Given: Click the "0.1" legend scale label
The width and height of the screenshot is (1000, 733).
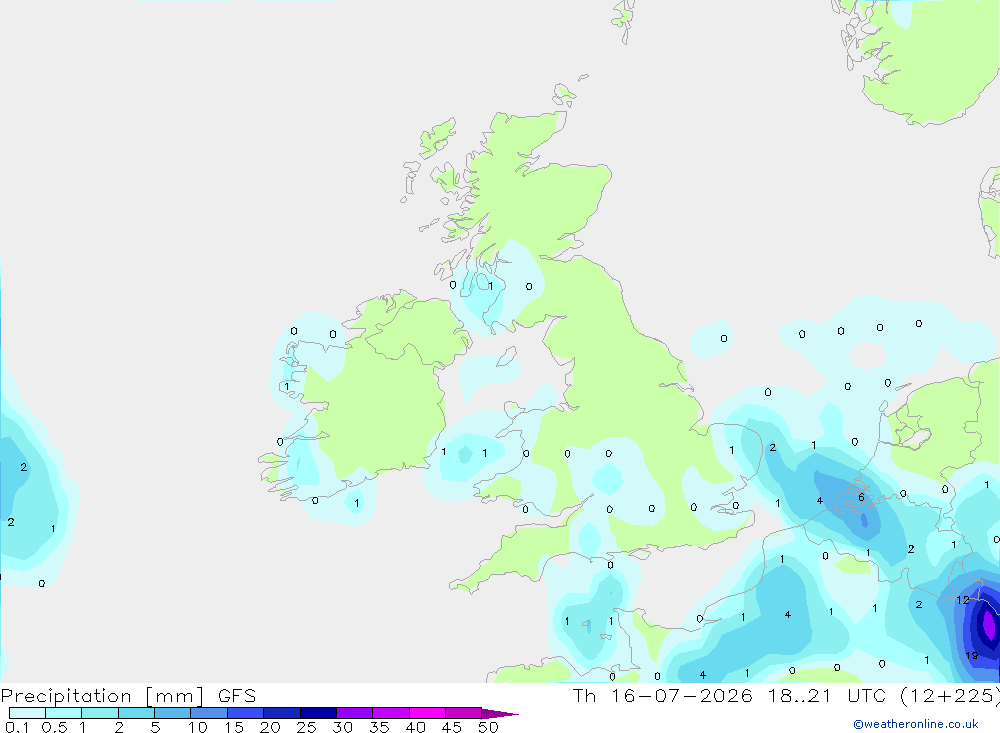Looking at the screenshot, I should 17,727.
